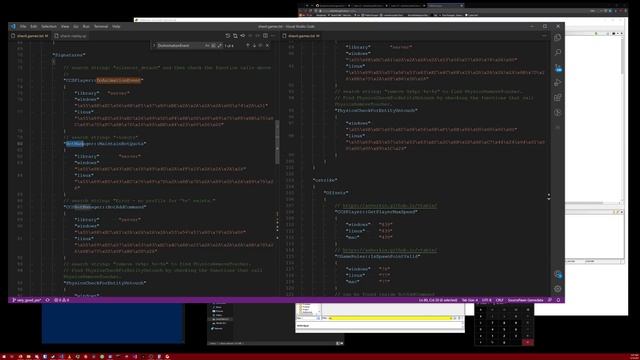Open the Terminal menu
This screenshot has height=360, width=640.
click(101, 27)
